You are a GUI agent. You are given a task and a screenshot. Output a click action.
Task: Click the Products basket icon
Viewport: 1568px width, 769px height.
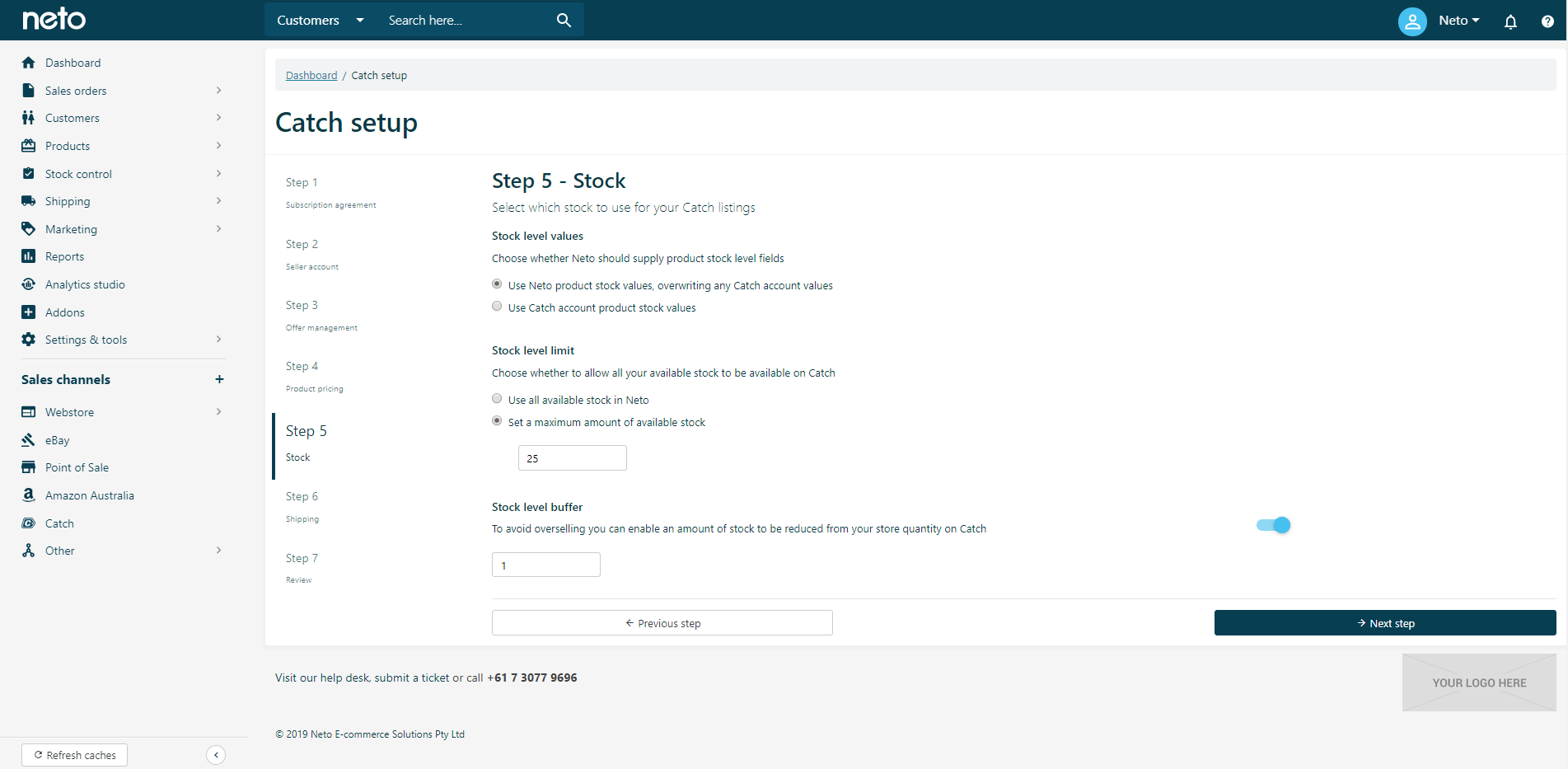[29, 146]
